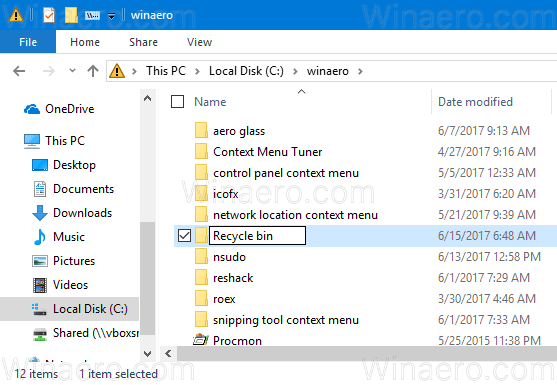The width and height of the screenshot is (557, 385).
Task: Expand the chevron after Local Disk (C:) breadcrumb
Action: click(295, 71)
